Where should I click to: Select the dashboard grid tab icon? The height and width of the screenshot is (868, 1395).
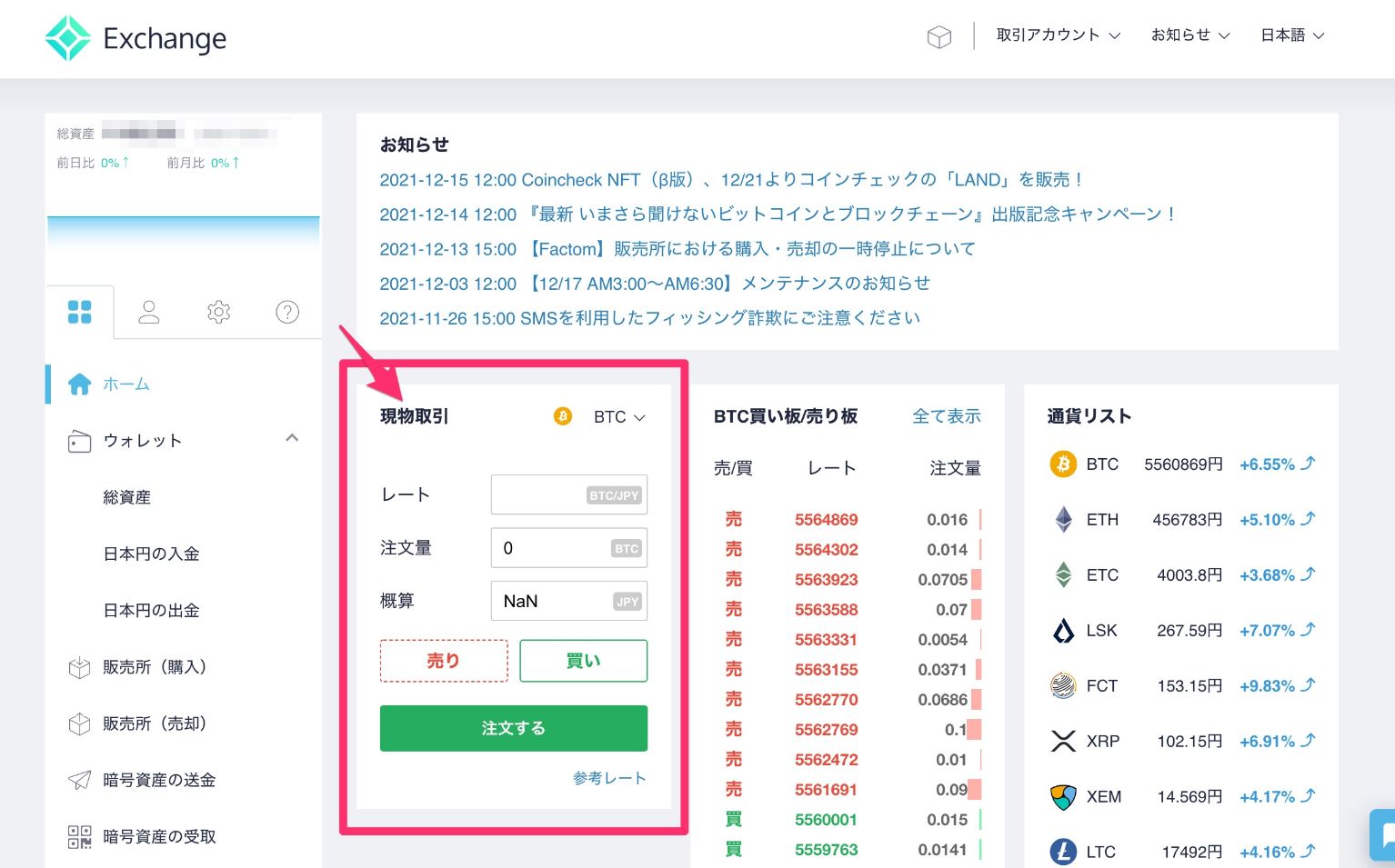coord(80,312)
